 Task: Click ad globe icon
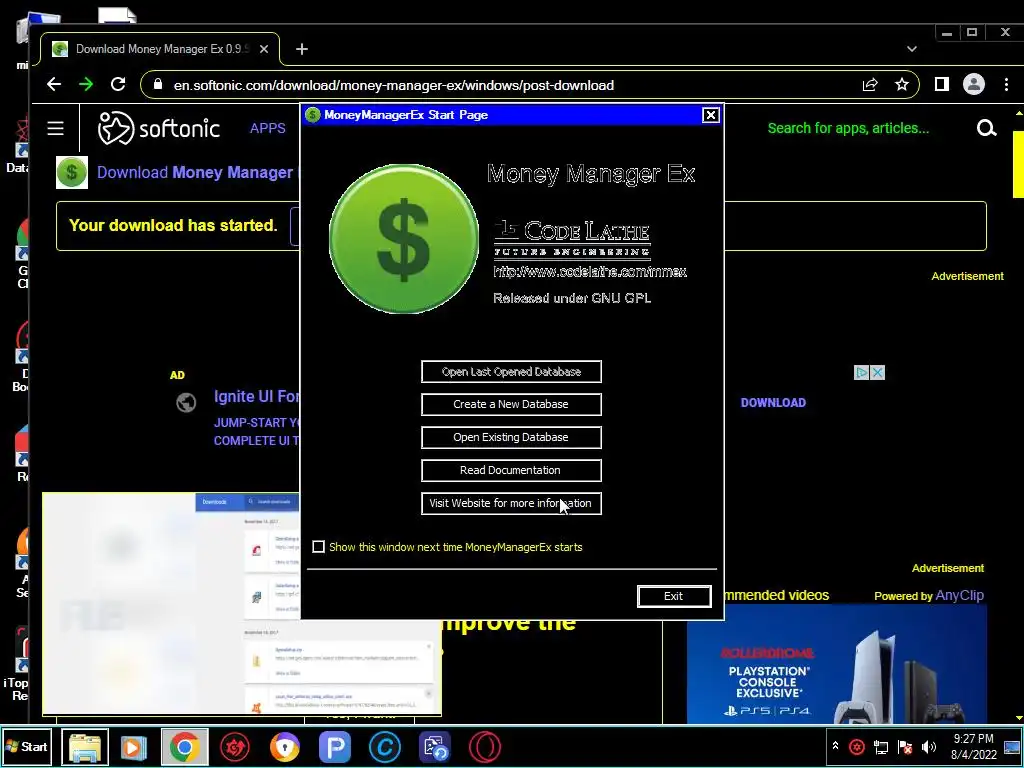tap(186, 403)
